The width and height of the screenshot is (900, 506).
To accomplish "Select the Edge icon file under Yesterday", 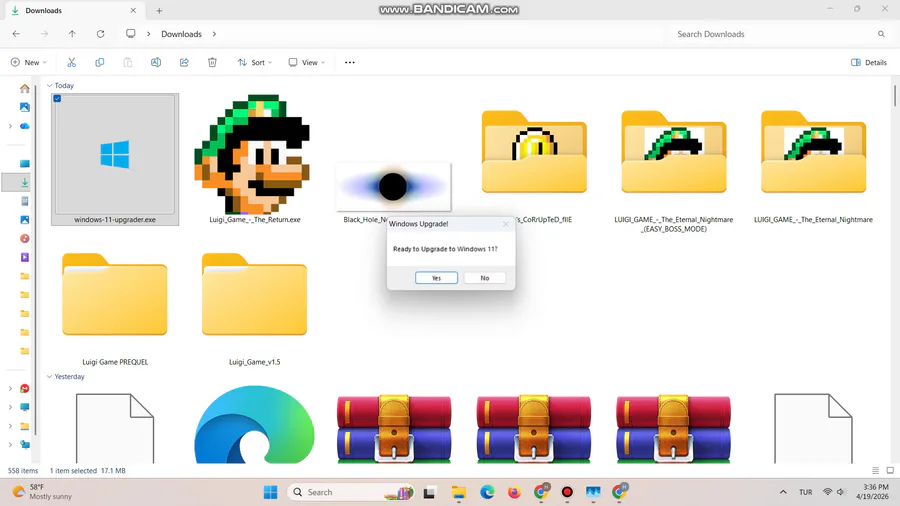I will pyautogui.click(x=254, y=424).
